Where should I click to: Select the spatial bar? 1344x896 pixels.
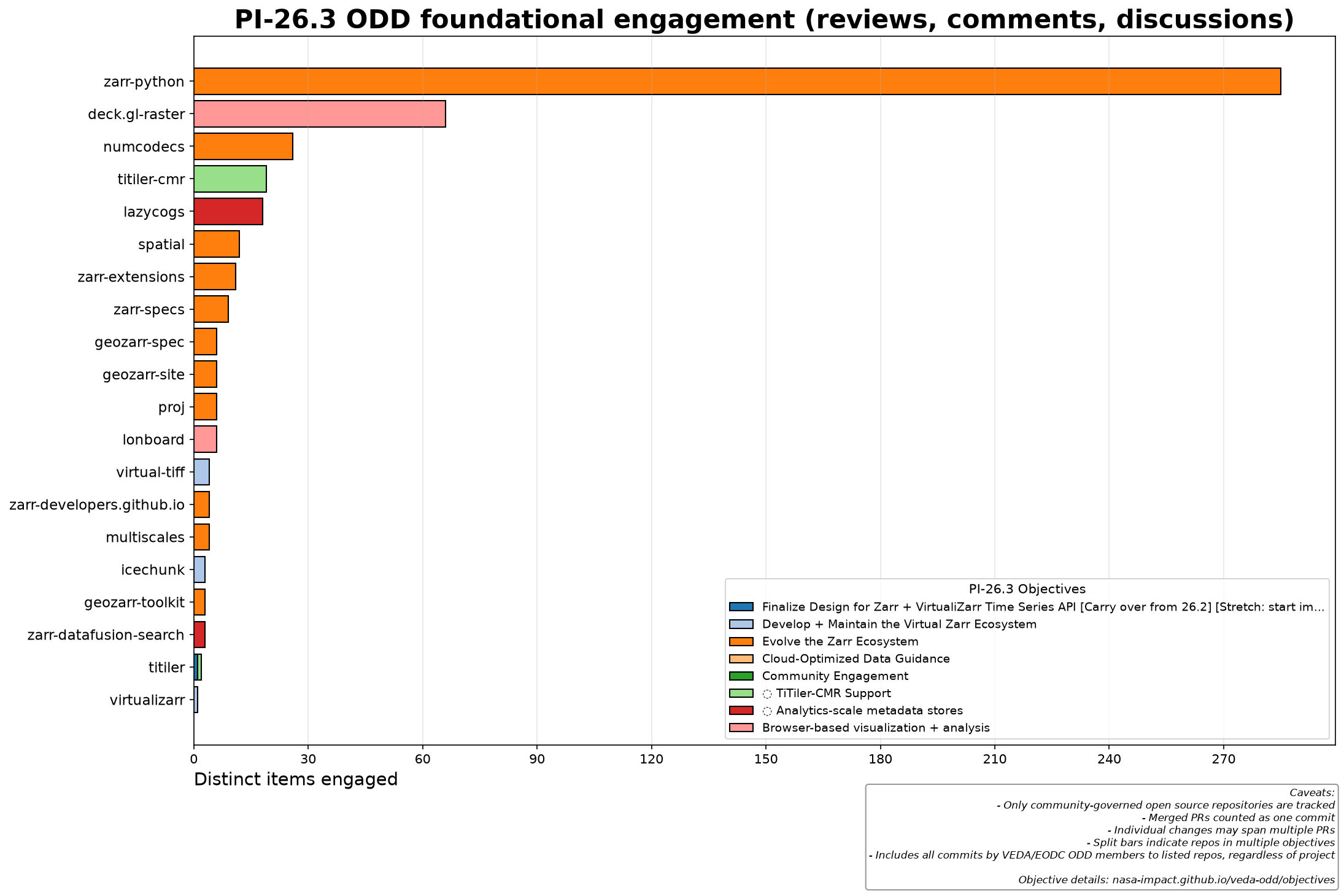pyautogui.click(x=217, y=244)
